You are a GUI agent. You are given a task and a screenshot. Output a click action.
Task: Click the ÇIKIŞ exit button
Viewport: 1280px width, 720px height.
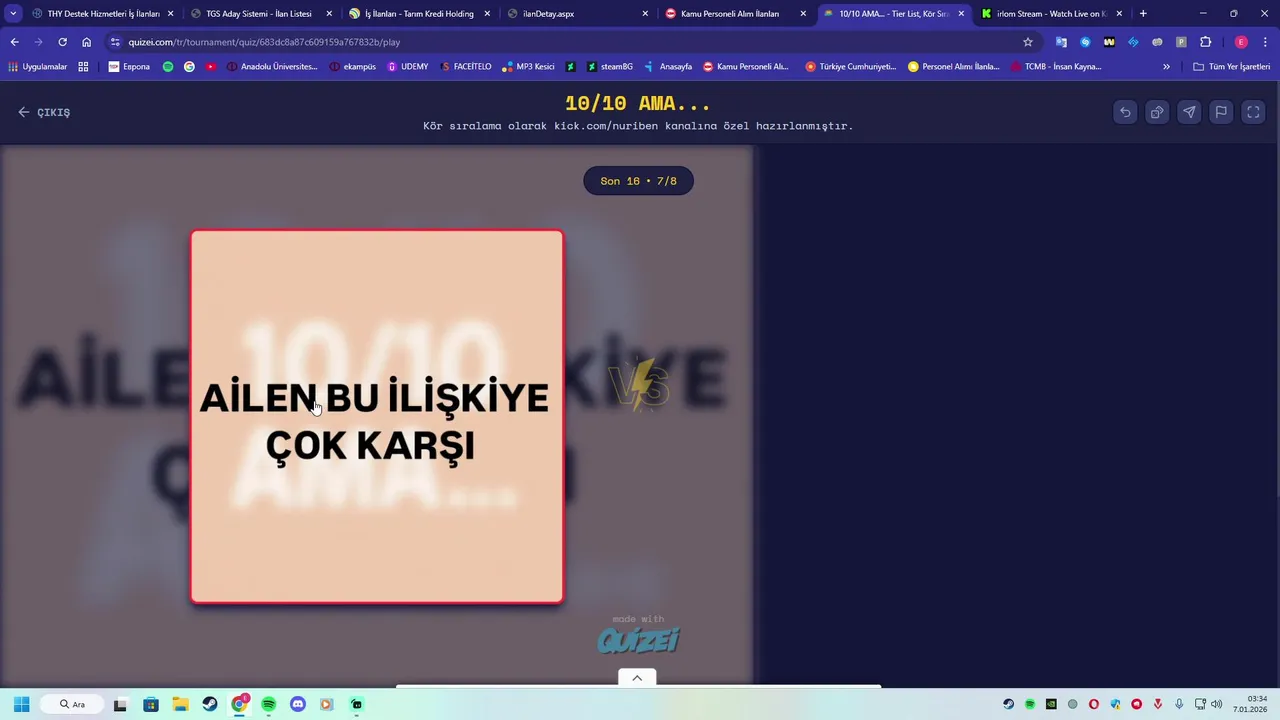44,112
